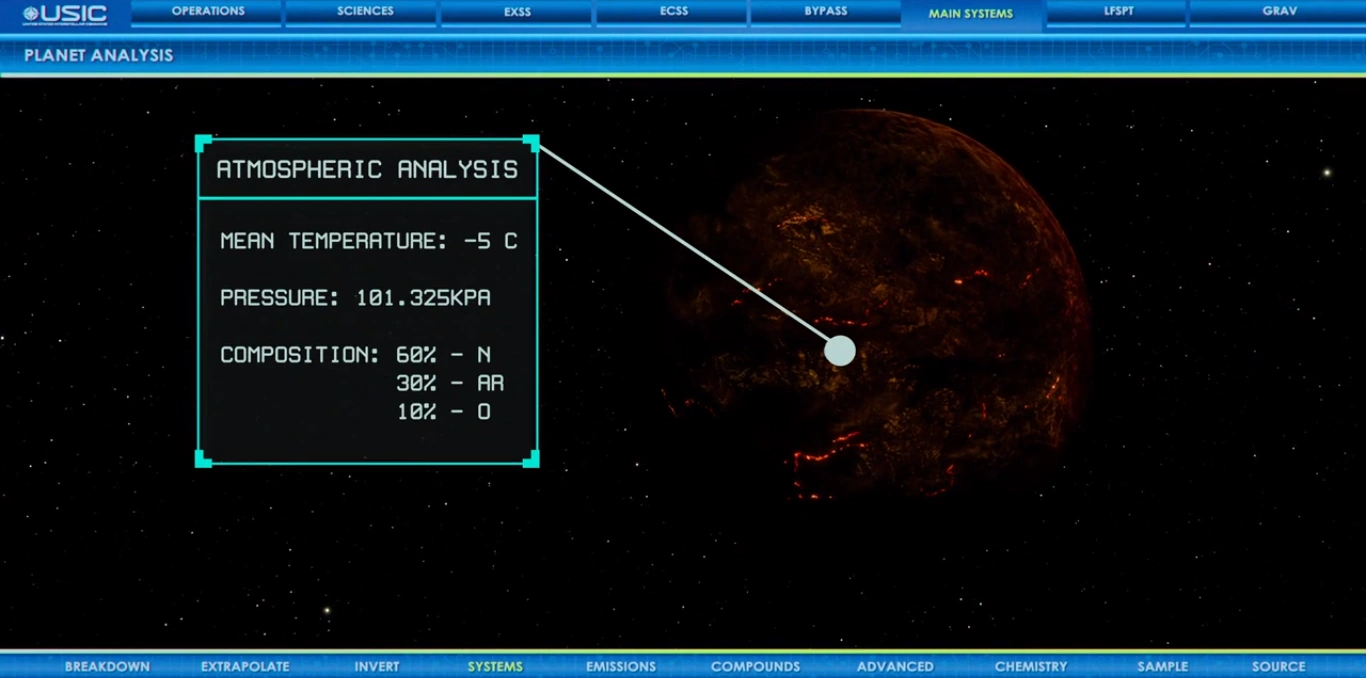This screenshot has height=678, width=1366.
Task: Open the ECSS tab
Action: click(x=674, y=11)
